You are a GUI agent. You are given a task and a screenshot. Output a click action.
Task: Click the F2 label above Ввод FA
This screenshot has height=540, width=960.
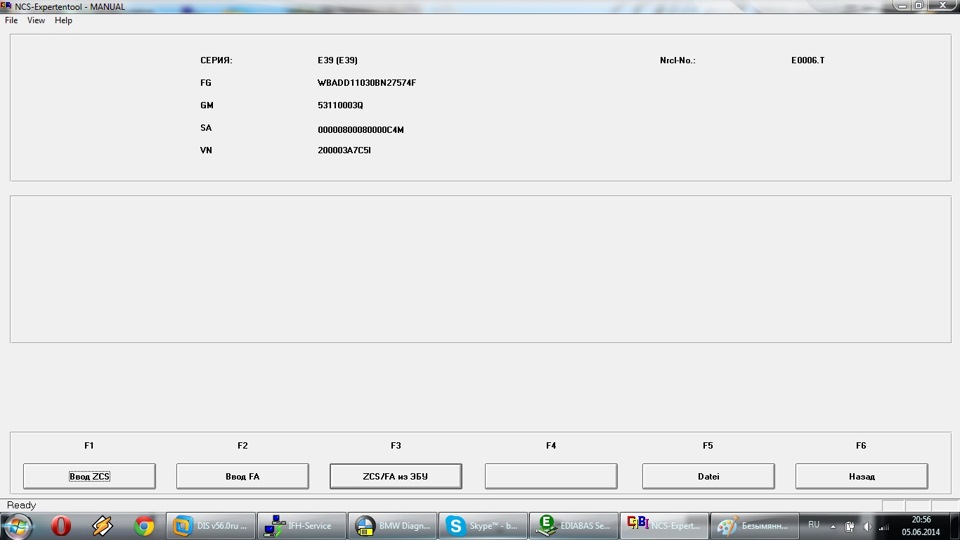[x=242, y=446]
